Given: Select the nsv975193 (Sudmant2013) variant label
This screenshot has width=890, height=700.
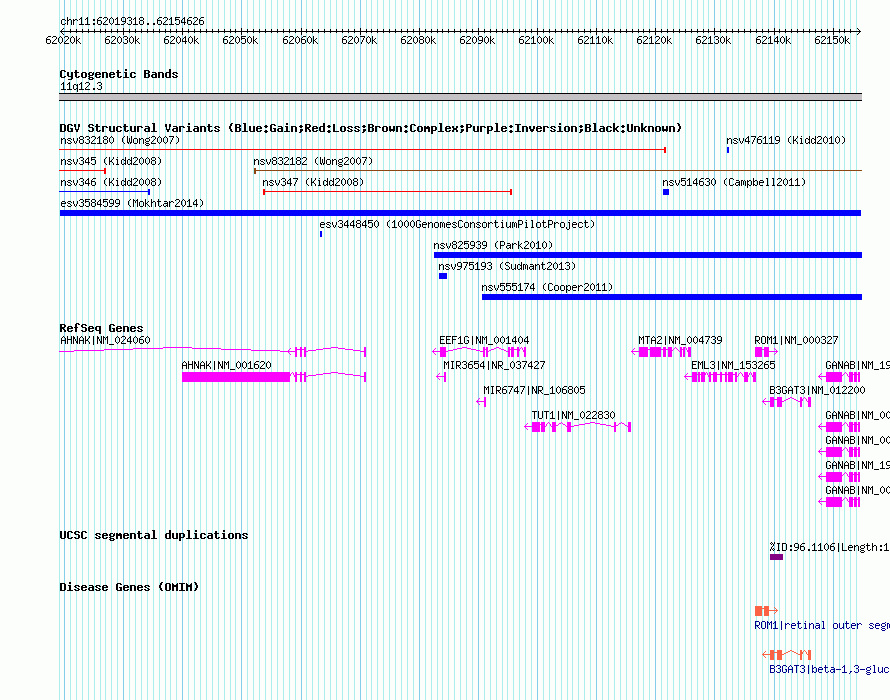Looking at the screenshot, I should [507, 266].
